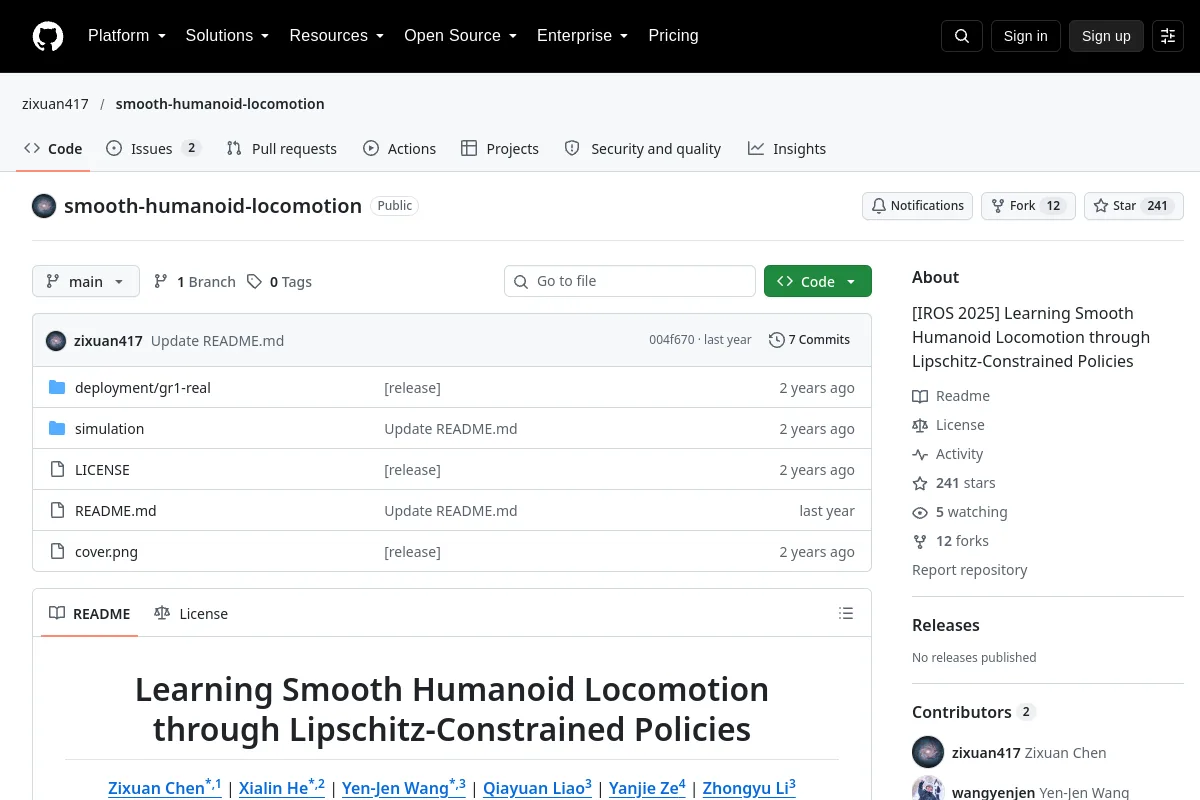Open the Readme link in About

[951, 396]
